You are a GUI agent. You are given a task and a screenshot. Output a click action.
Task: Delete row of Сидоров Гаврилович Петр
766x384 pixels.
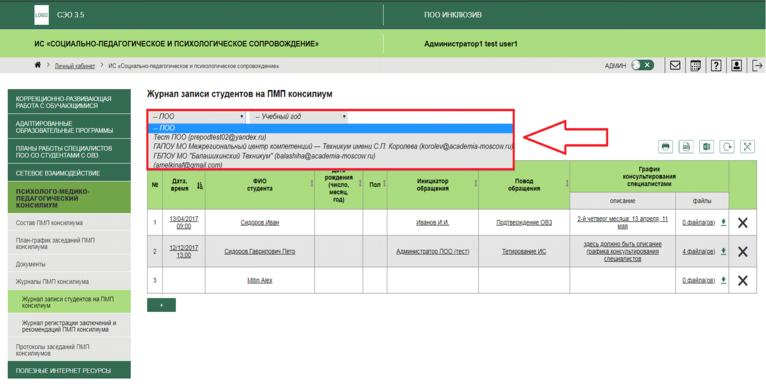(743, 252)
